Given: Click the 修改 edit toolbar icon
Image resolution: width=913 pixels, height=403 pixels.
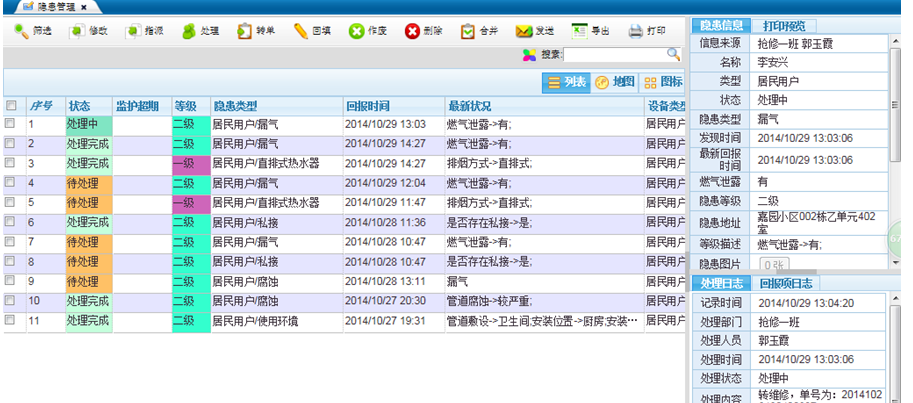Looking at the screenshot, I should click(78, 31).
